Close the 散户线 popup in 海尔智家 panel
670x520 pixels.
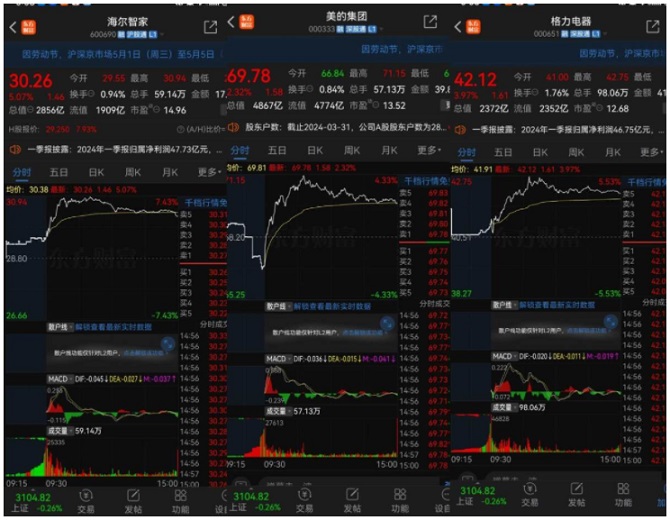click(167, 344)
